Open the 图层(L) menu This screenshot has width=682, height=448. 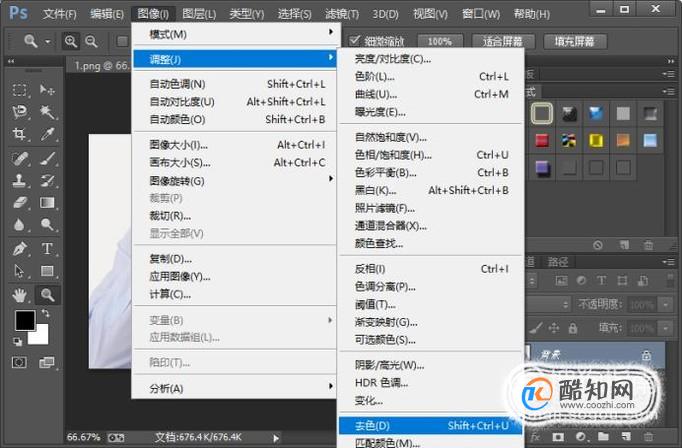tap(199, 14)
